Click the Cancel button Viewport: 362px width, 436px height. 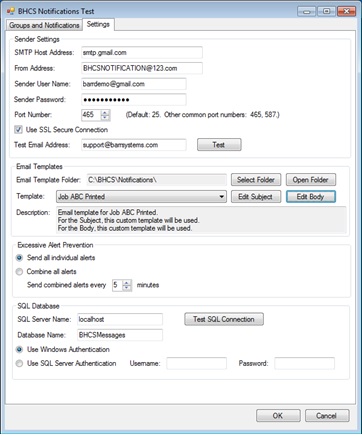point(327,416)
